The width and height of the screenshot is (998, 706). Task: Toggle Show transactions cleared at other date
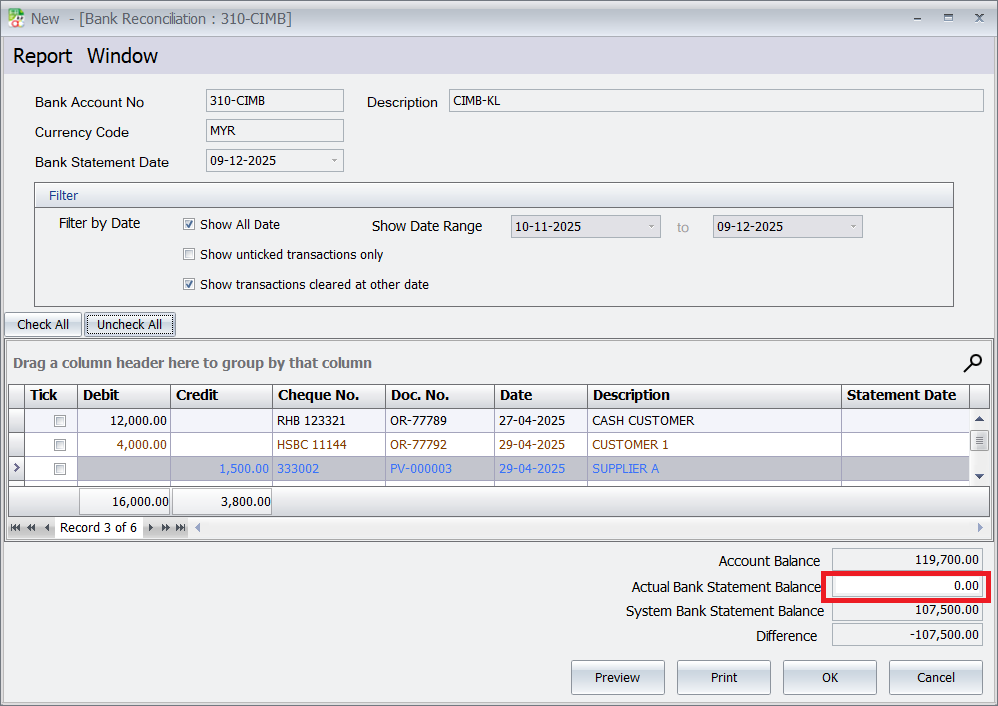click(x=189, y=284)
